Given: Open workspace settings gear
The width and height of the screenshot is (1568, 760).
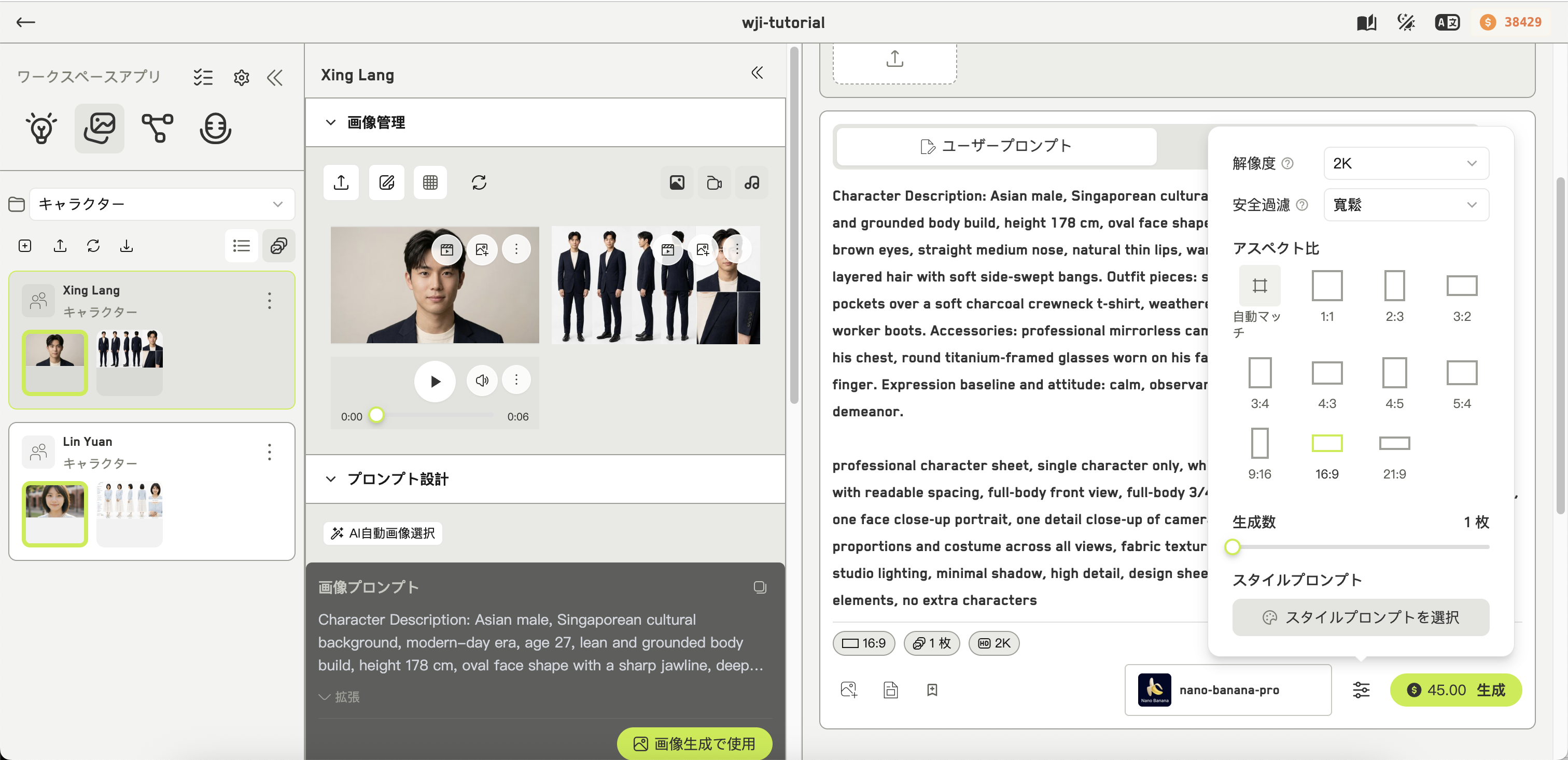Looking at the screenshot, I should 241,77.
